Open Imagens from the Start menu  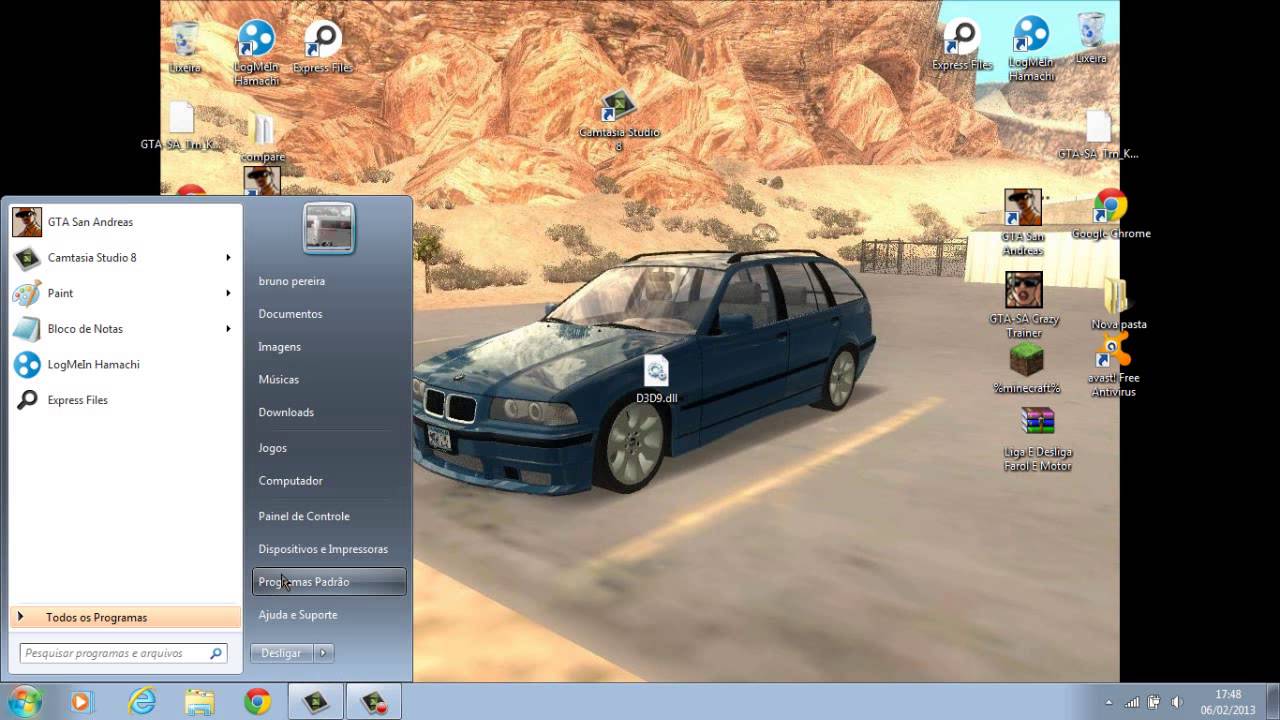click(x=329, y=347)
